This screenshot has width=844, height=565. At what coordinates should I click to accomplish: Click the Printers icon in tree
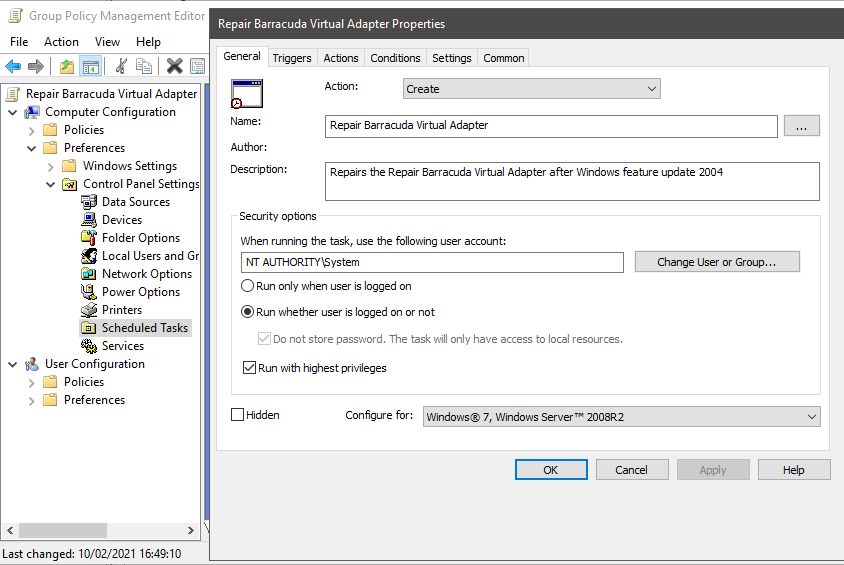[89, 309]
